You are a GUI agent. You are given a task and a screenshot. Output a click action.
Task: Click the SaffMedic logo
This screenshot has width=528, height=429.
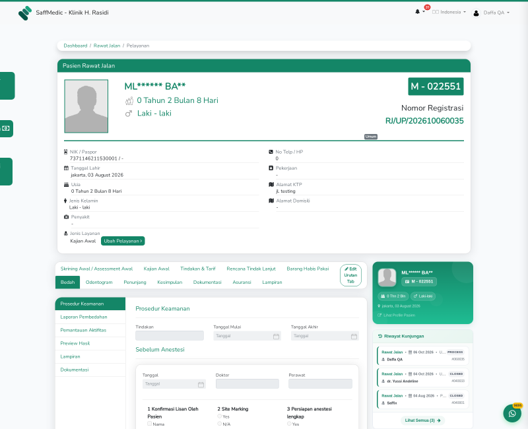[25, 13]
